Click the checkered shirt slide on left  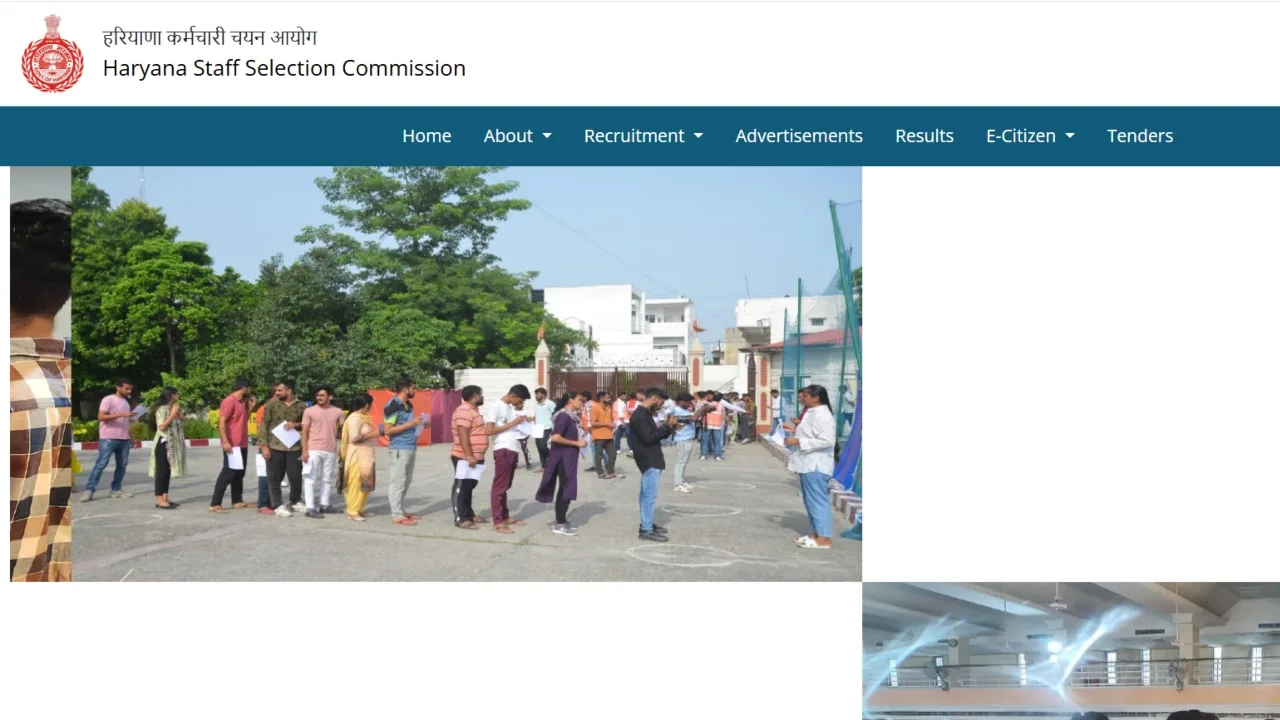[x=40, y=374]
